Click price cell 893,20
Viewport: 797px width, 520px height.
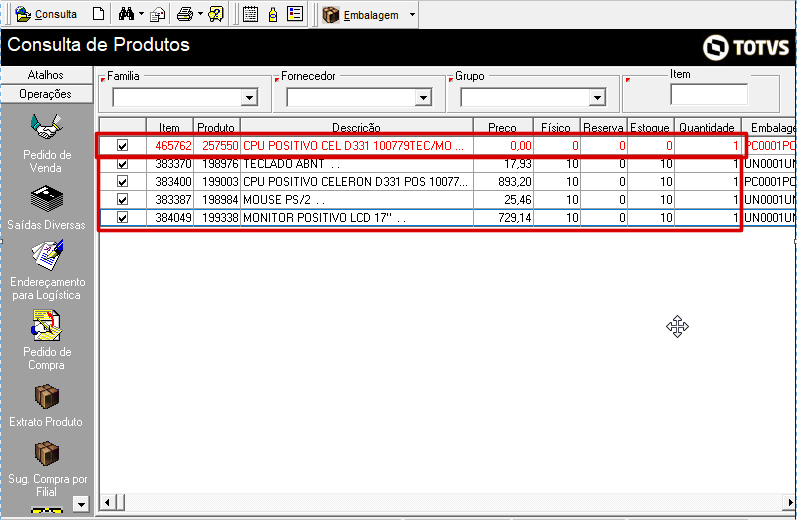point(515,181)
